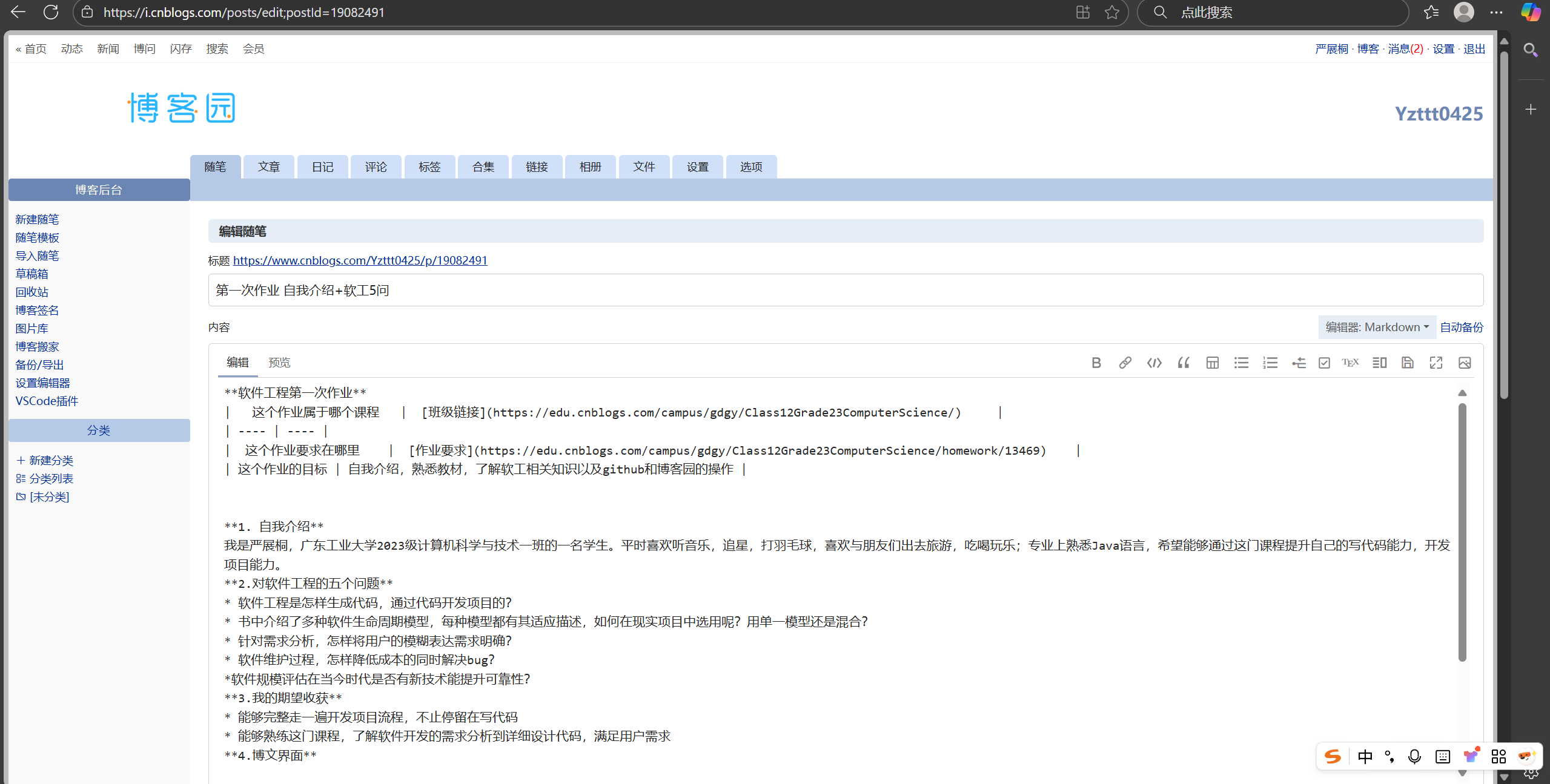The width and height of the screenshot is (1550, 784).
Task: Upload an image via the image icon
Action: pyautogui.click(x=1465, y=363)
